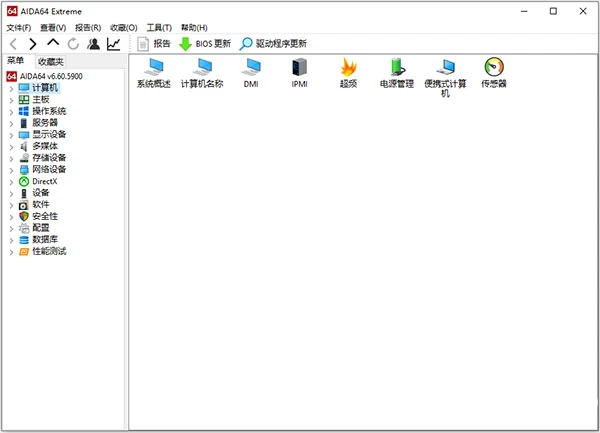The image size is (600, 433).
Task: Click the 报告 report button
Action: pyautogui.click(x=153, y=44)
